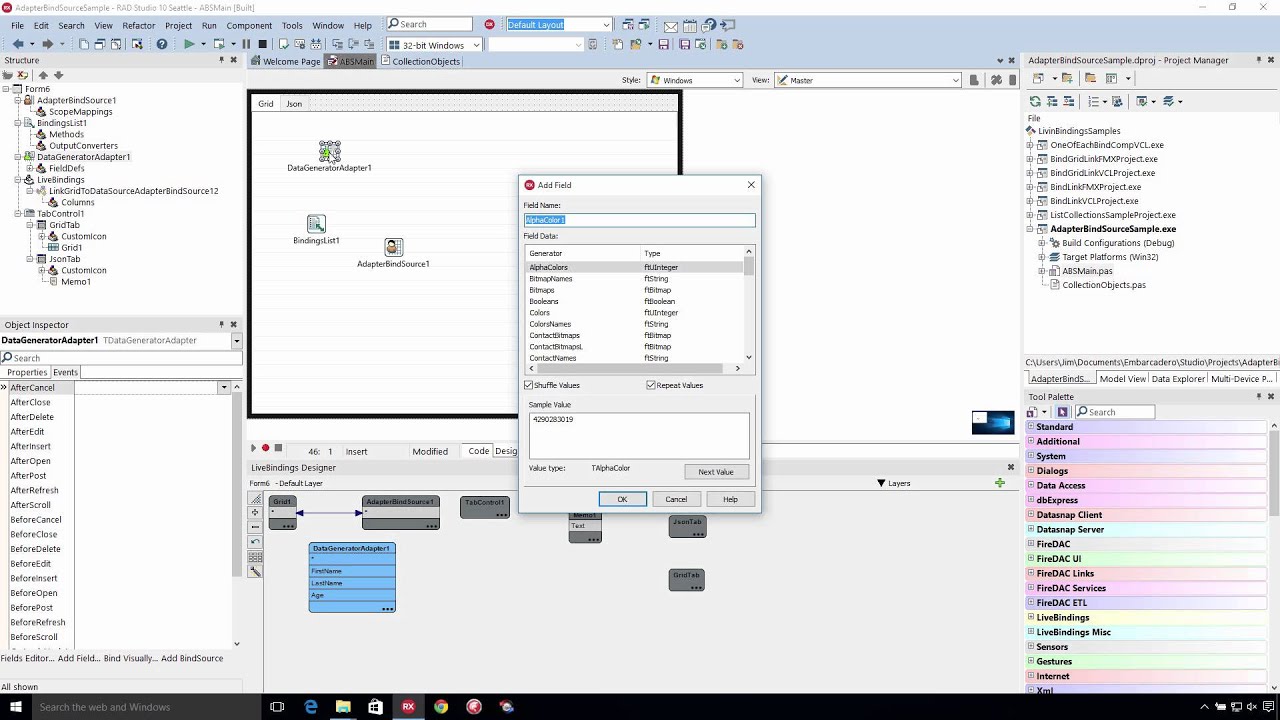Image resolution: width=1280 pixels, height=720 pixels.
Task: Close the Add Field dialog
Action: (x=751, y=185)
